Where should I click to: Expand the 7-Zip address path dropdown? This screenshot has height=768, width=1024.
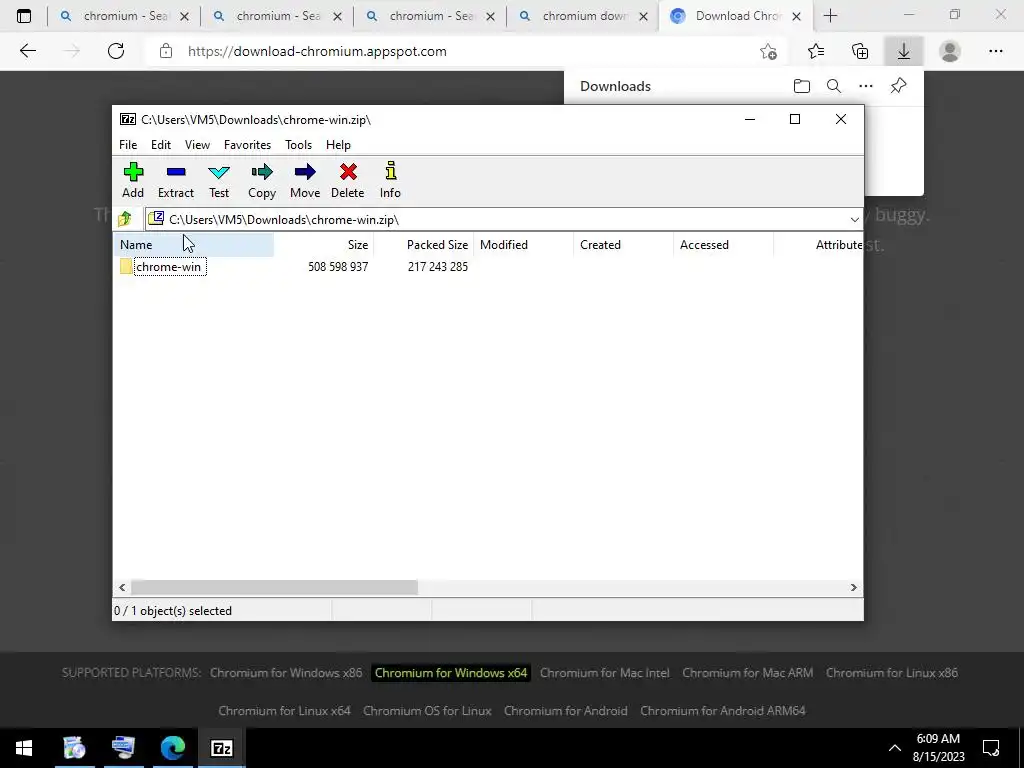tap(854, 219)
